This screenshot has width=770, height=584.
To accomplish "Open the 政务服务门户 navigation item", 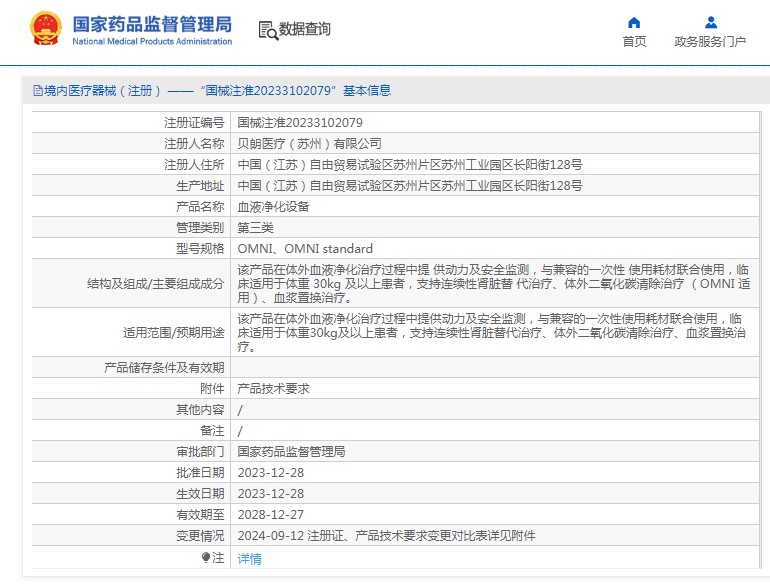I will tap(710, 42).
